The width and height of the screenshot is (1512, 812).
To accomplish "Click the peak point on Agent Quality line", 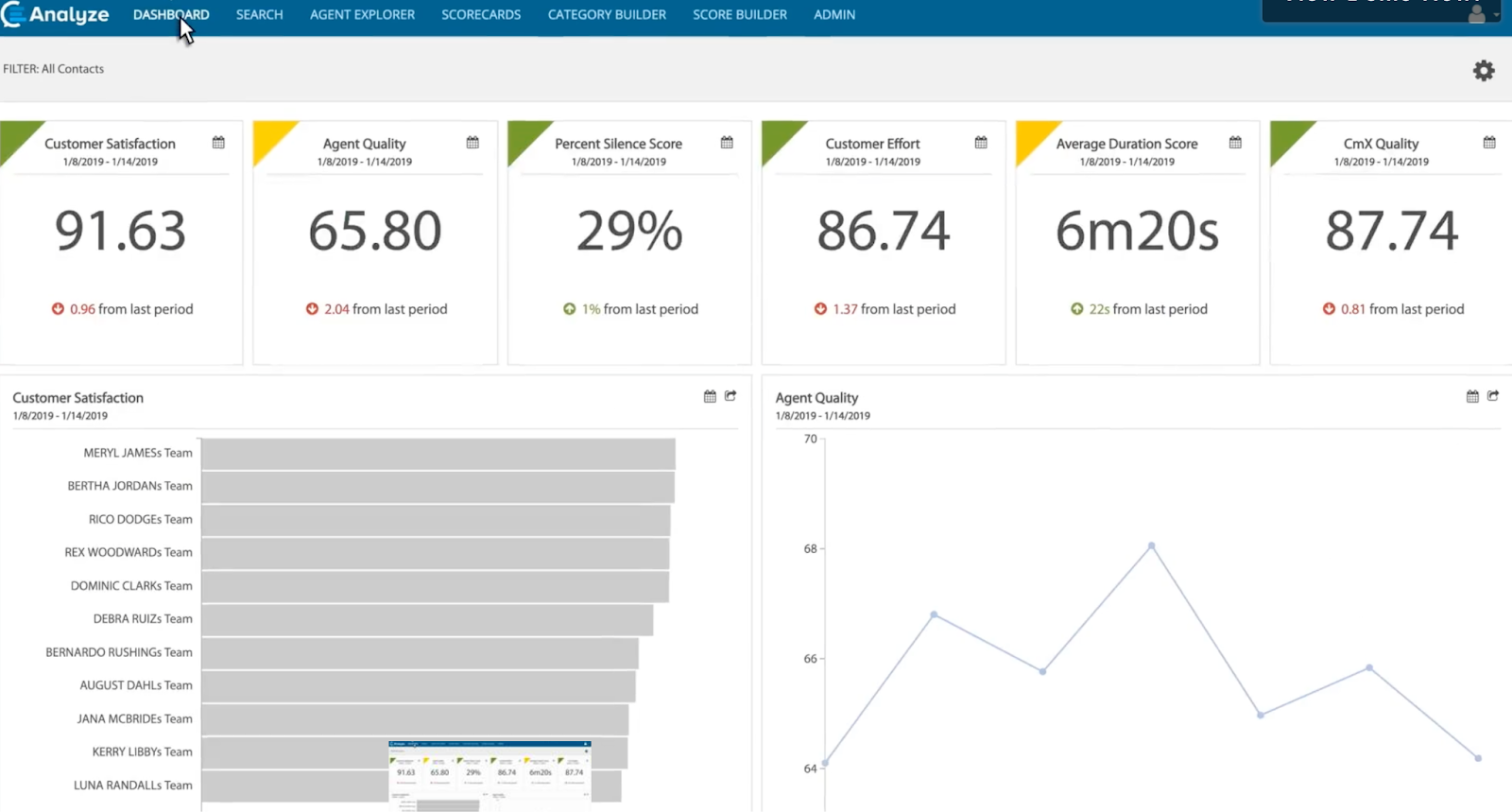I will tap(1151, 545).
